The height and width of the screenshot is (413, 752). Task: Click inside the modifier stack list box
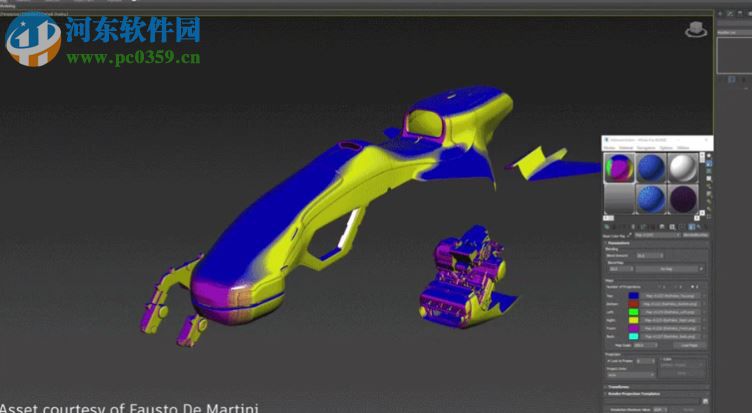734,55
